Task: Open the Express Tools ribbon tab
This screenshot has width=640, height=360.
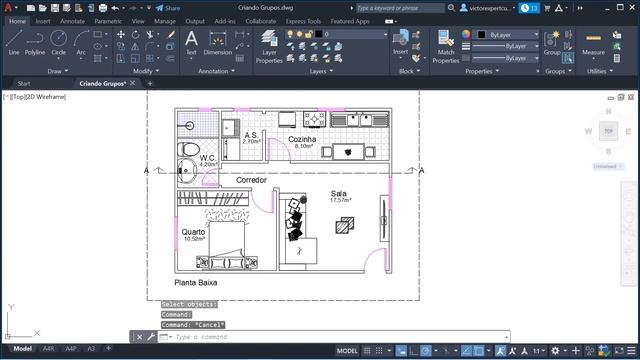Action: coord(303,21)
